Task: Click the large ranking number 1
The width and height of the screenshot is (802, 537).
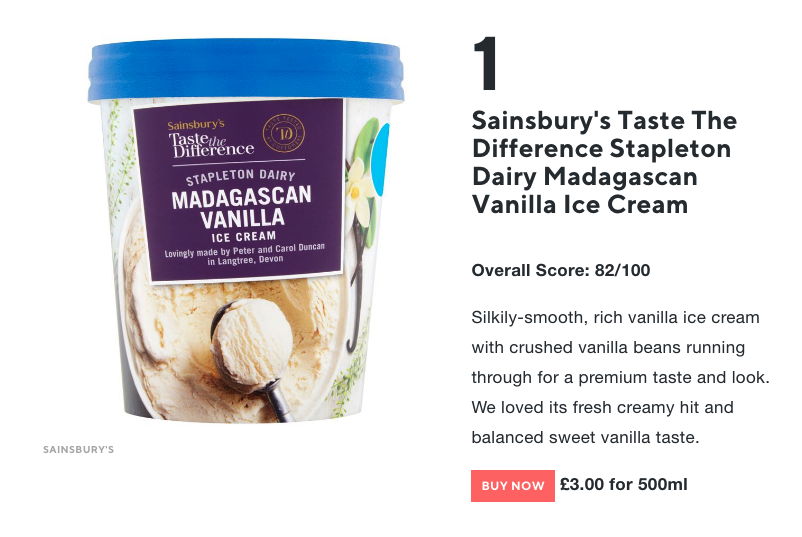Action: tap(485, 63)
